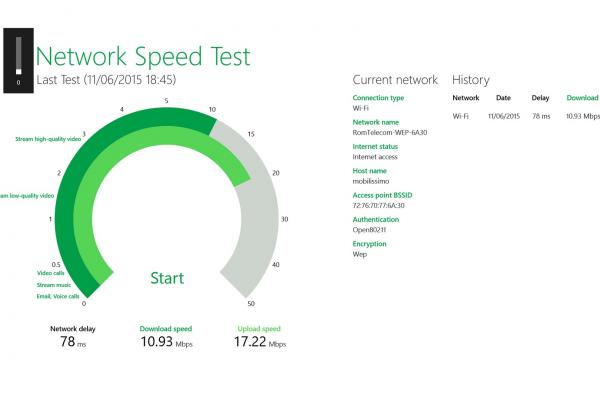Click the Network column header in History
Viewport: 600px width, 400px height.
click(x=466, y=98)
